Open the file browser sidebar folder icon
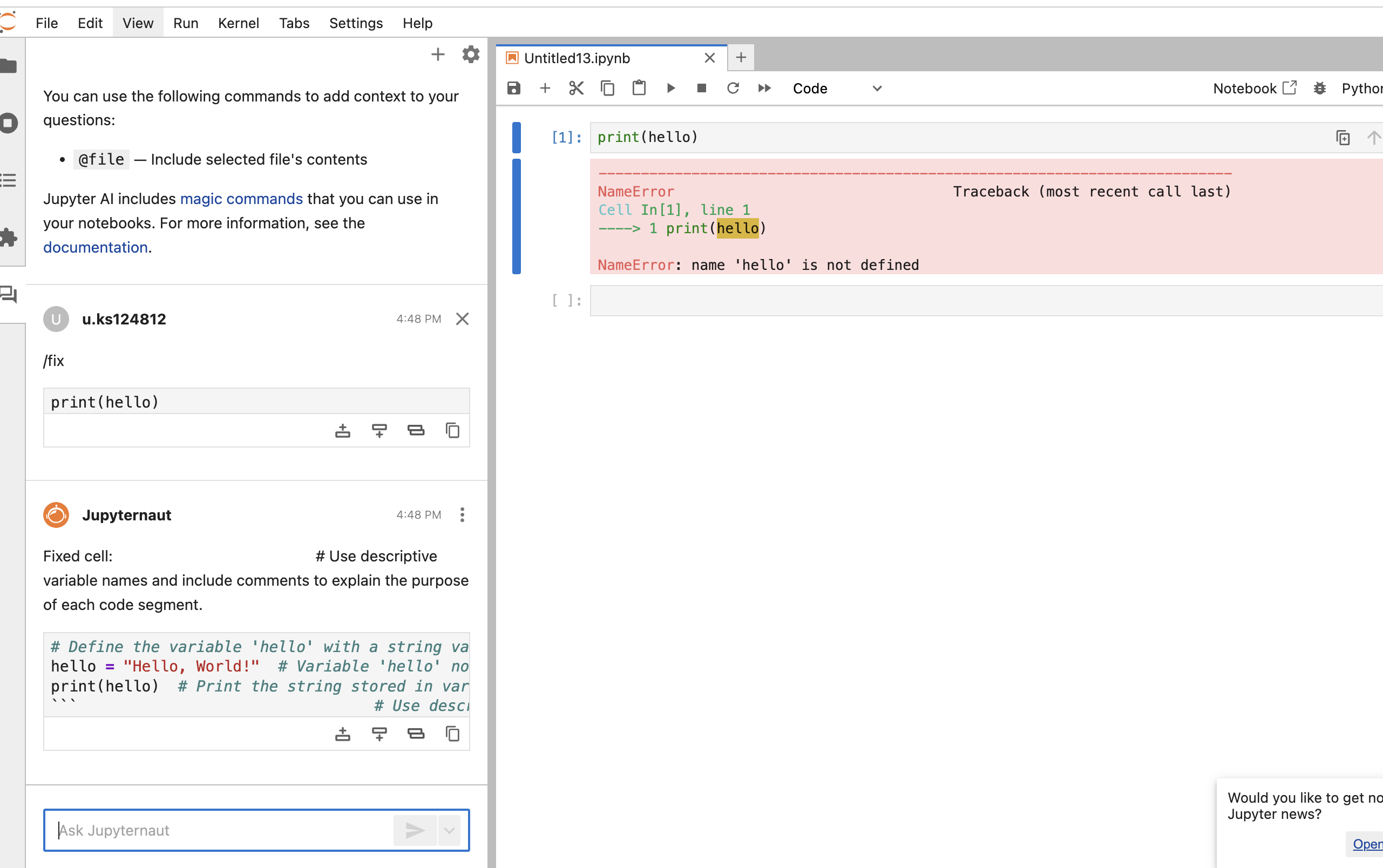The image size is (1383, 868). (x=9, y=66)
